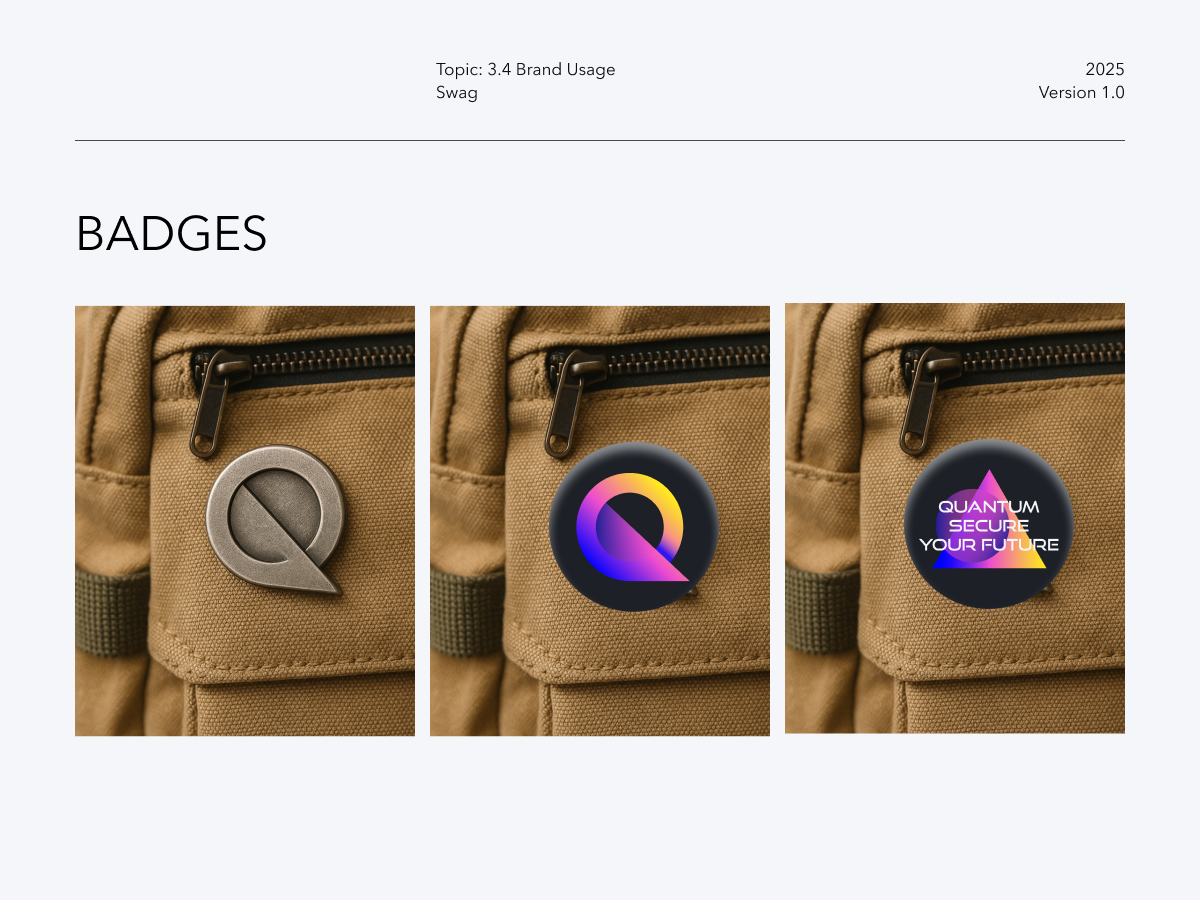Click the SECURE word on the badge

[x=988, y=526]
